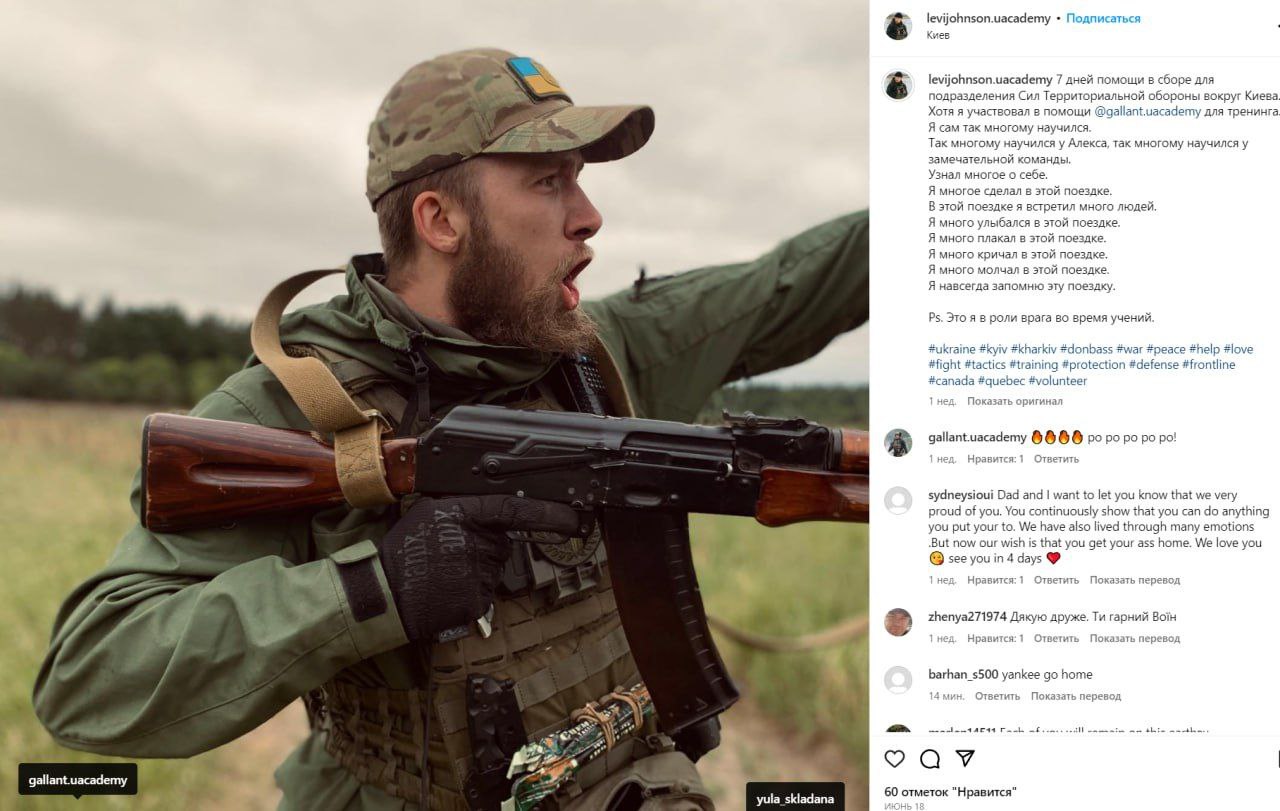Click gallant.uacademy commenter avatar
The height and width of the screenshot is (811, 1280).
click(x=898, y=443)
